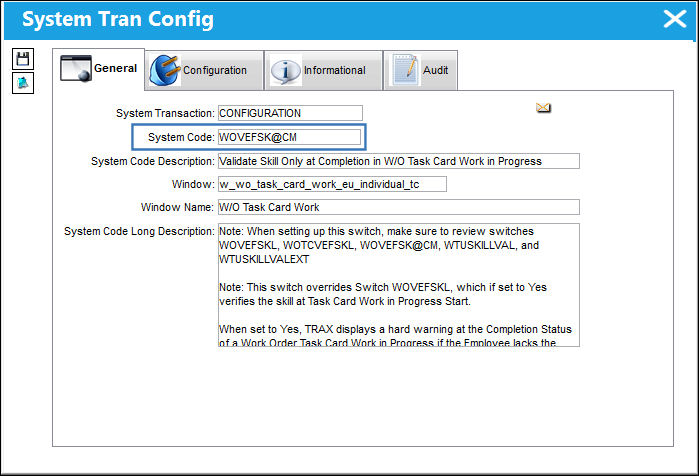Click the Window Name label
The image size is (699, 476).
177,207
